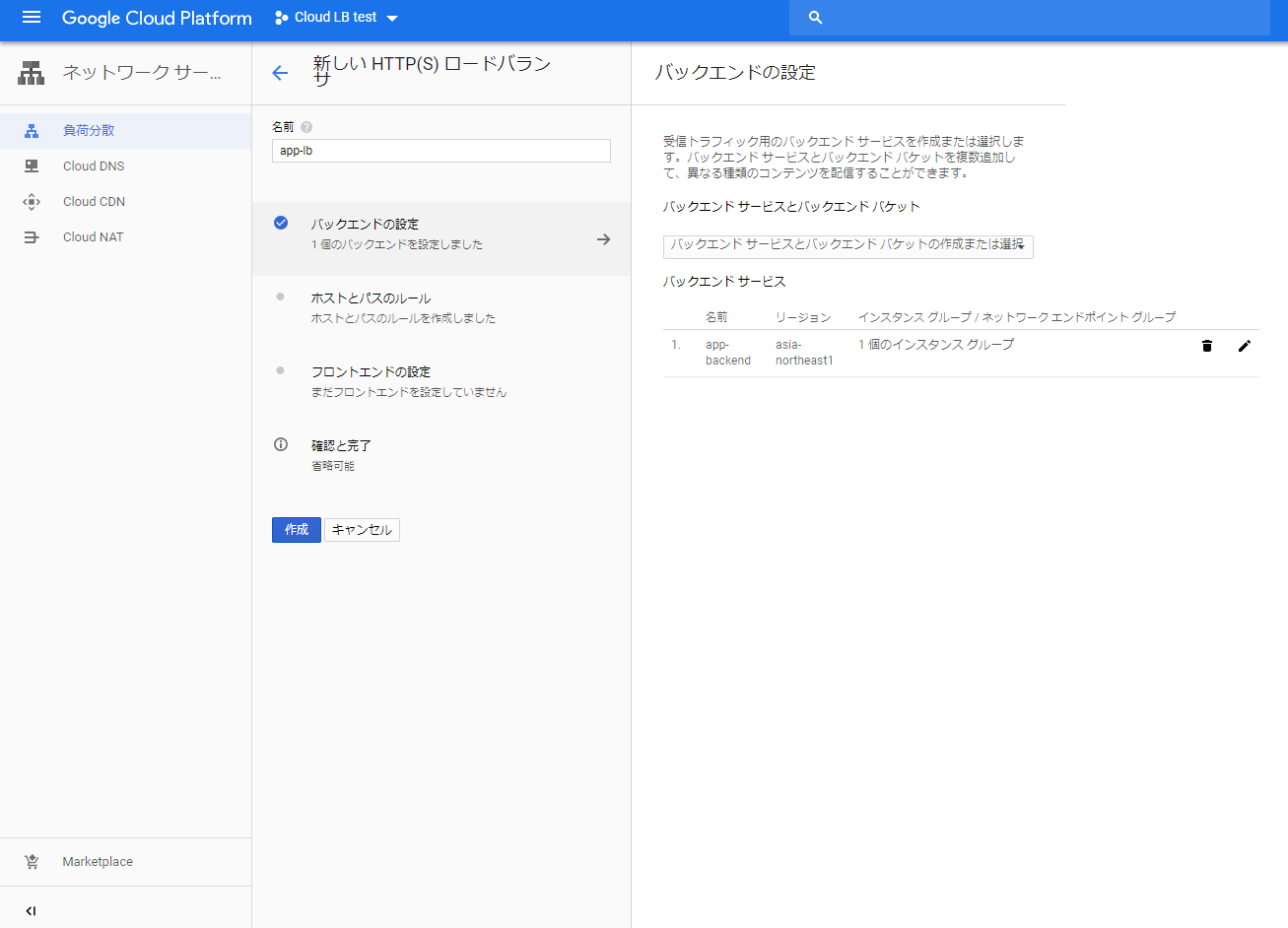
Task: Click the network services icon in sidebar header
Action: coord(32,73)
